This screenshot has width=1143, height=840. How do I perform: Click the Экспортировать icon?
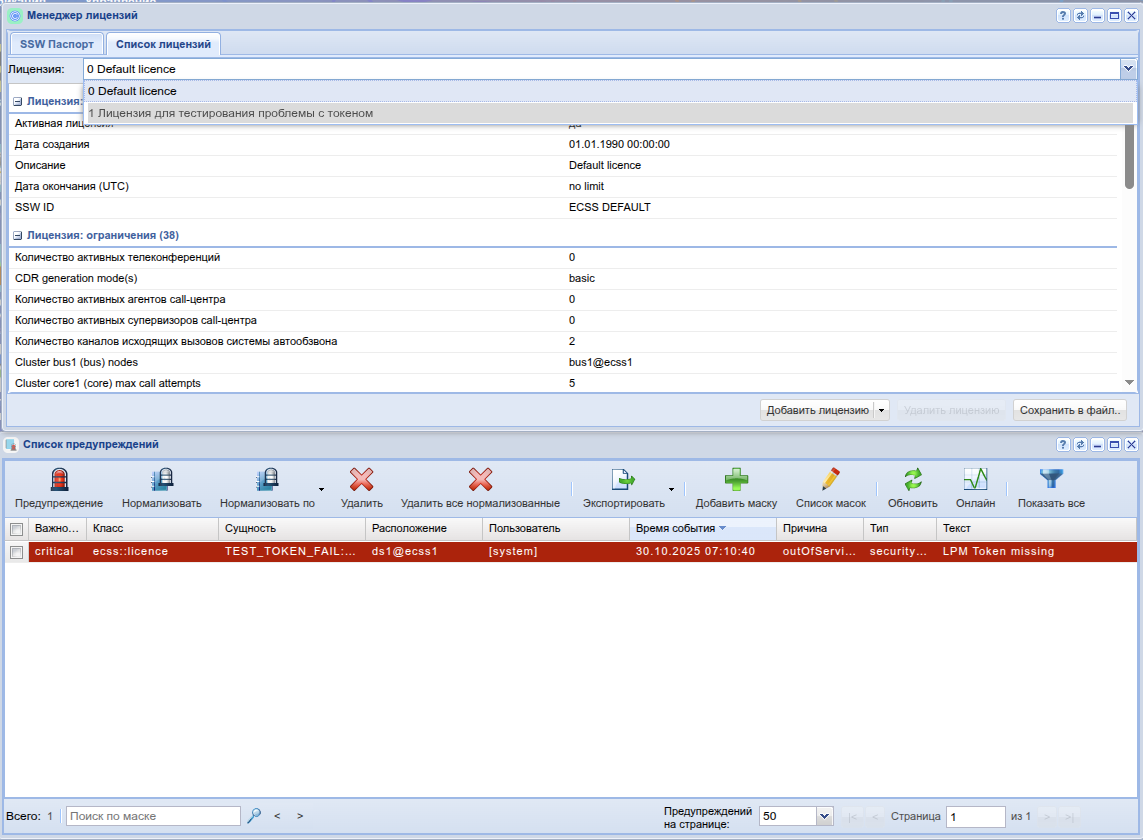(x=623, y=480)
